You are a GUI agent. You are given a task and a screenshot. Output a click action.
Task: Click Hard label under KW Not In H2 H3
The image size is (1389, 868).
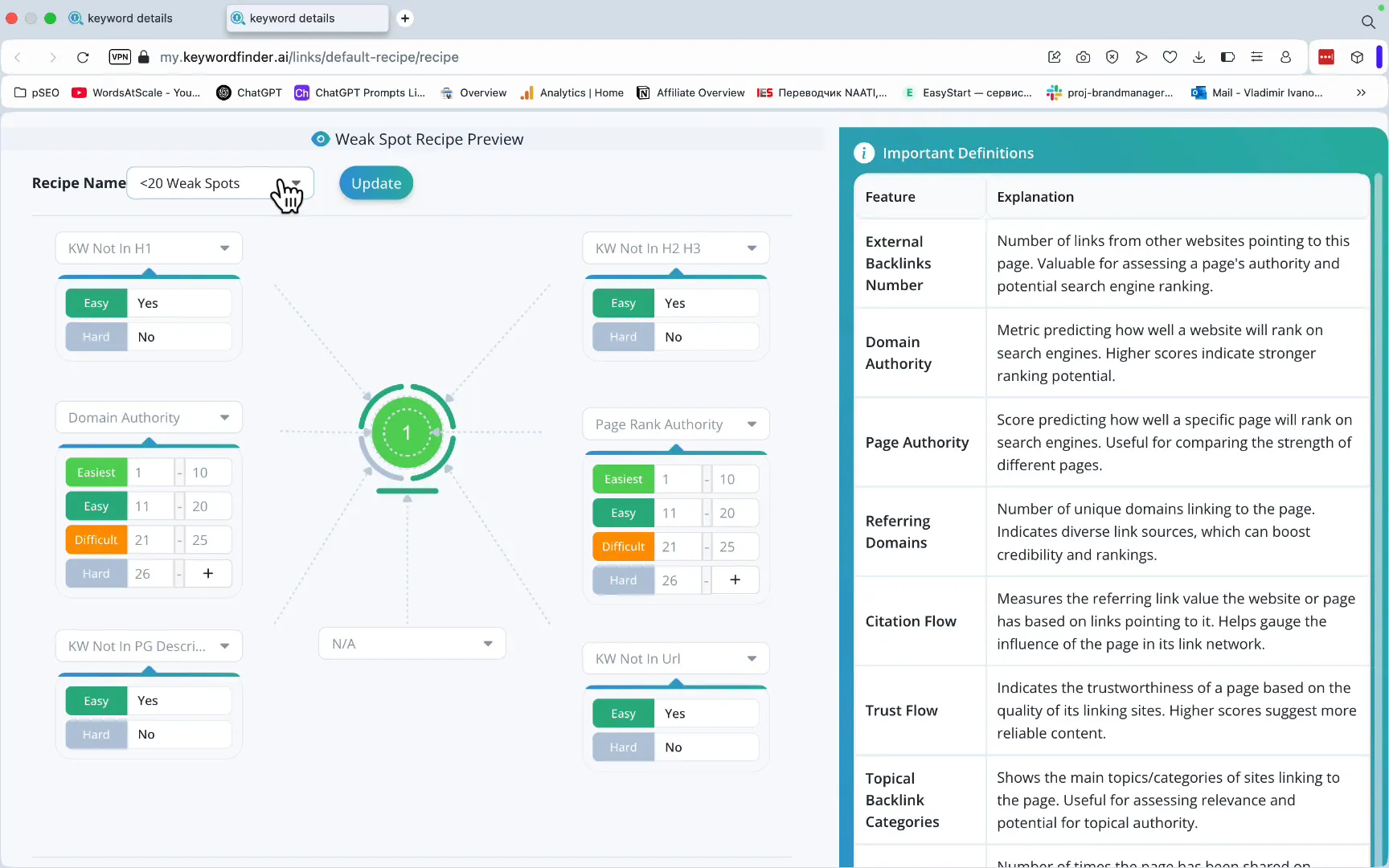point(624,337)
